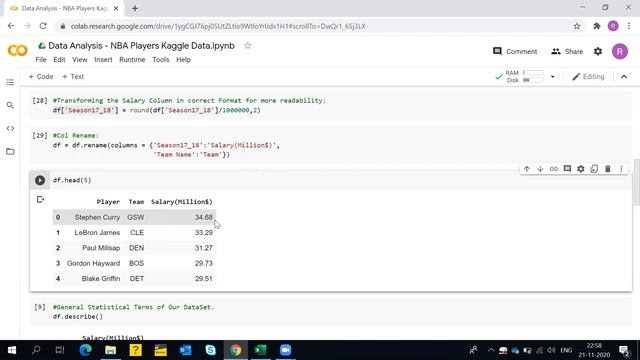The width and height of the screenshot is (640, 360).
Task: Open the Colab logo home
Action: point(18,51)
